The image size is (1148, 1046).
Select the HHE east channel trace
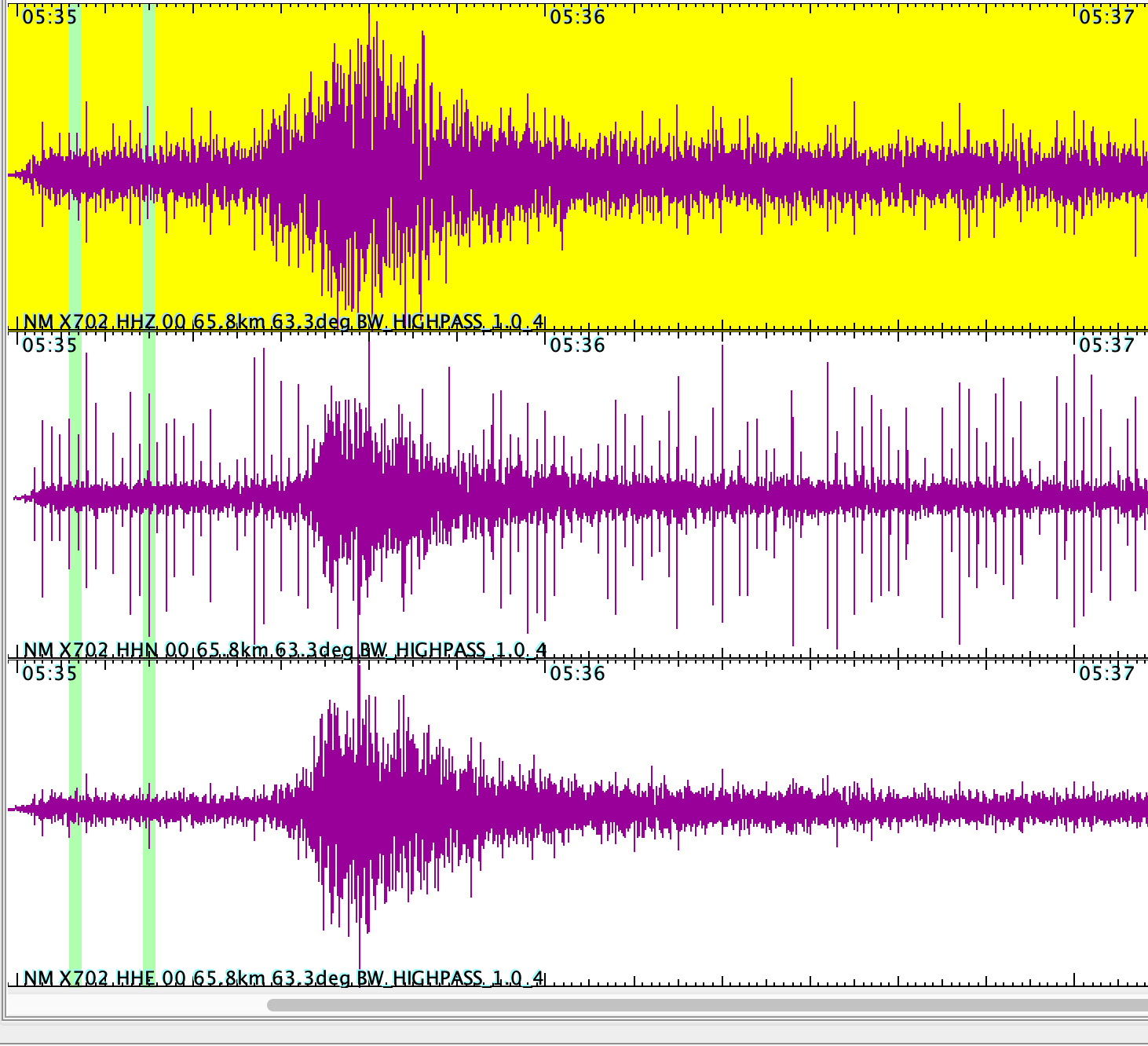(577, 824)
